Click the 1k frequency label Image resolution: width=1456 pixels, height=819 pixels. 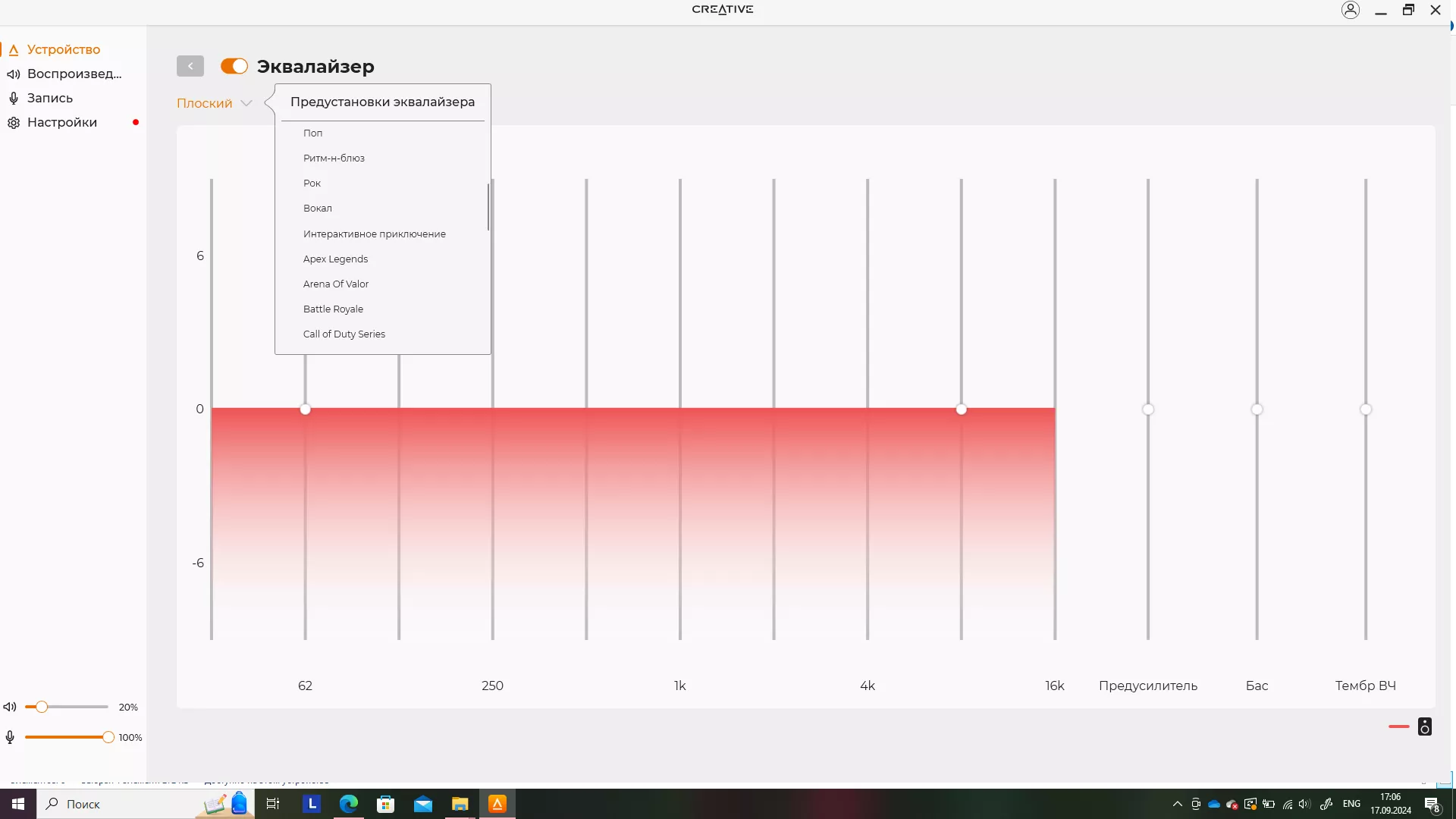click(679, 686)
